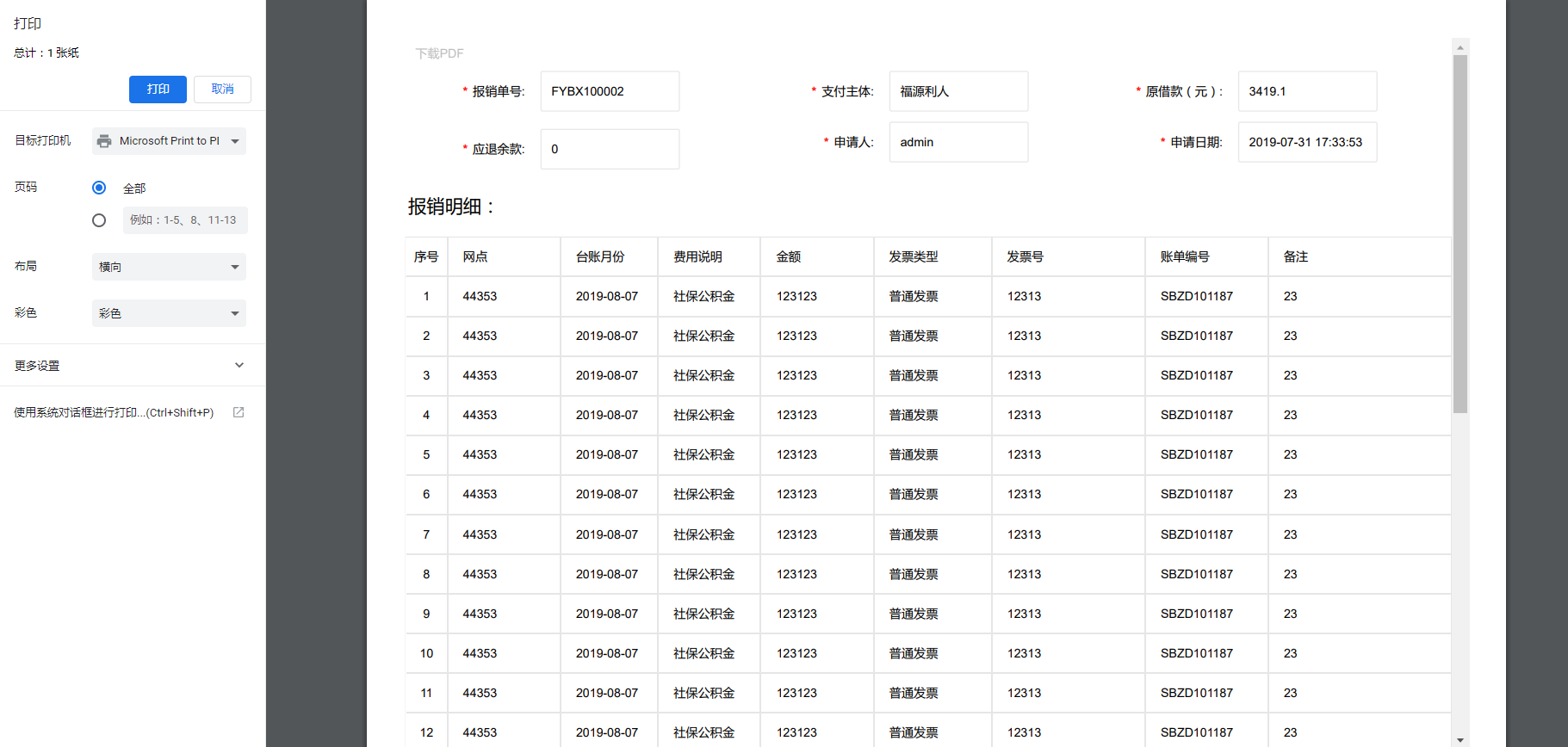Click the blue 打印 print button
This screenshot has height=747, width=1568.
click(x=158, y=90)
